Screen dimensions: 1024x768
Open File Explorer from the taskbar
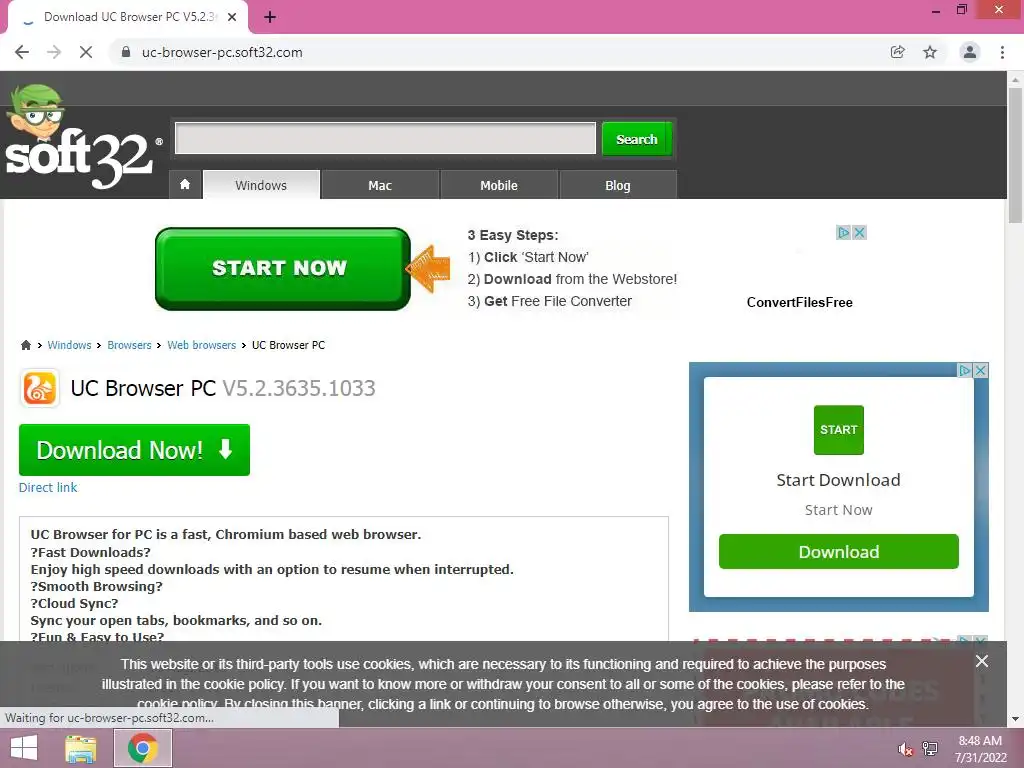tap(81, 748)
